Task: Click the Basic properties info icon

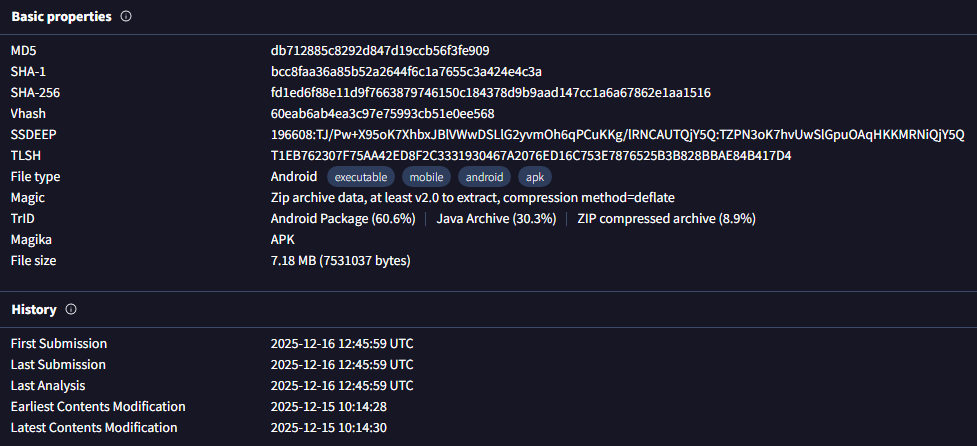Action: pos(125,17)
